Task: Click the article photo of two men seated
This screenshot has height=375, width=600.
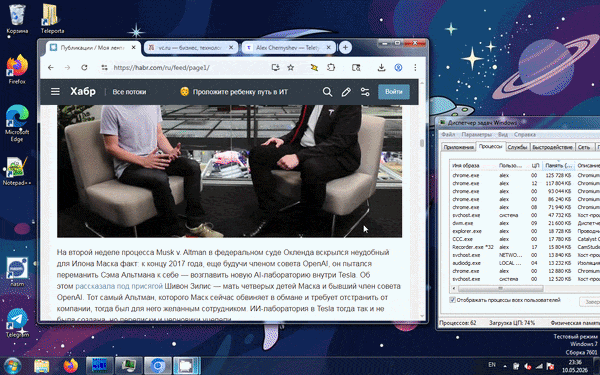Action: coord(230,171)
